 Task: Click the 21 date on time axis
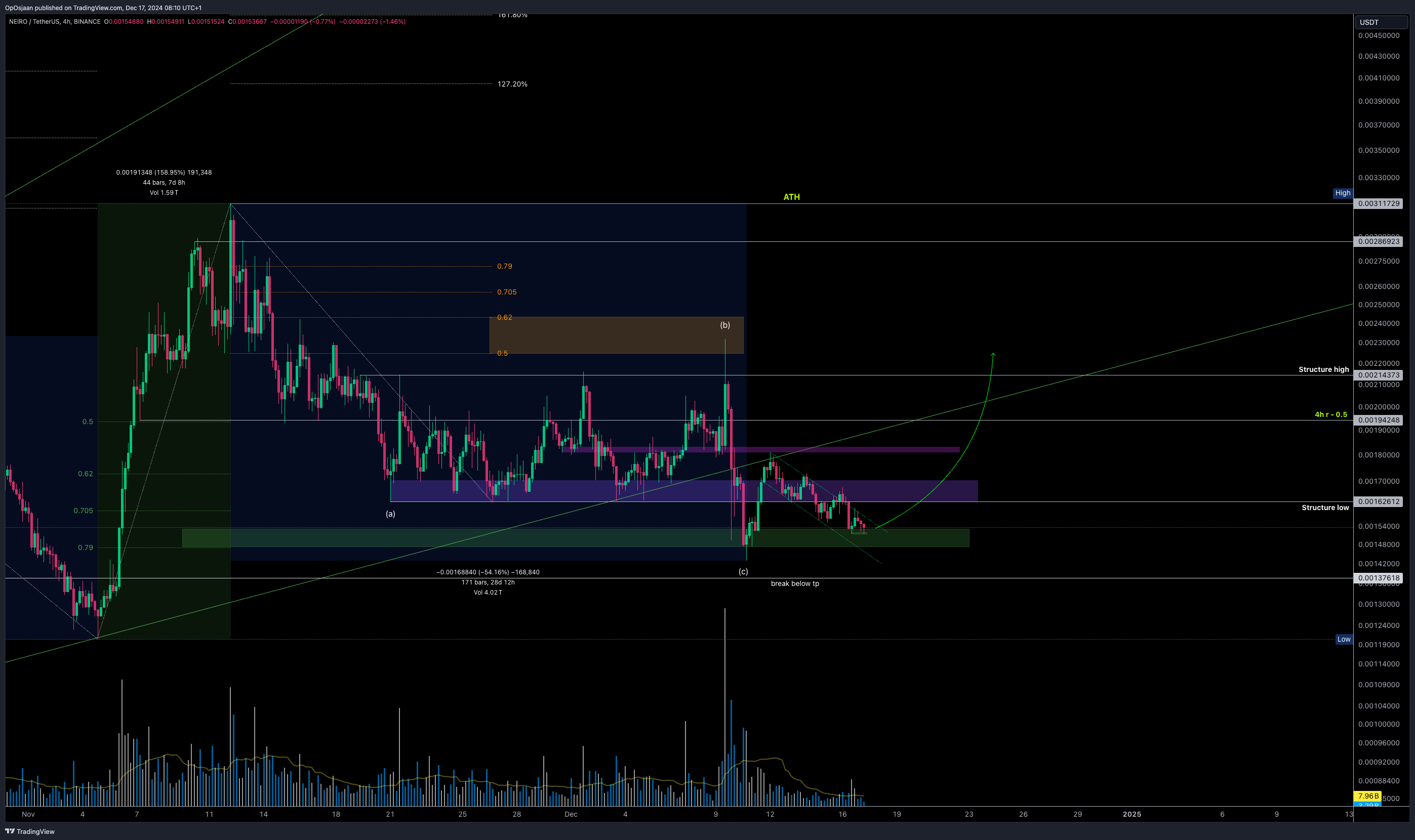390,815
